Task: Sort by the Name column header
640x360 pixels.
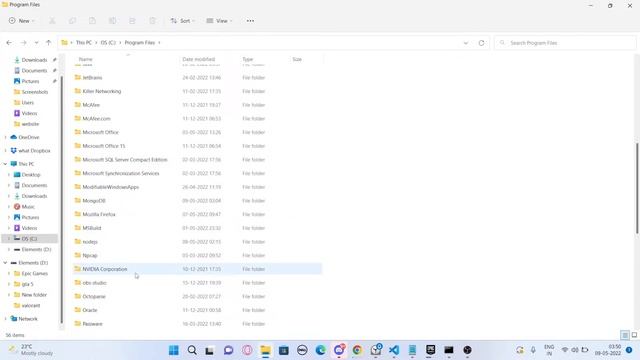Action: [85, 59]
